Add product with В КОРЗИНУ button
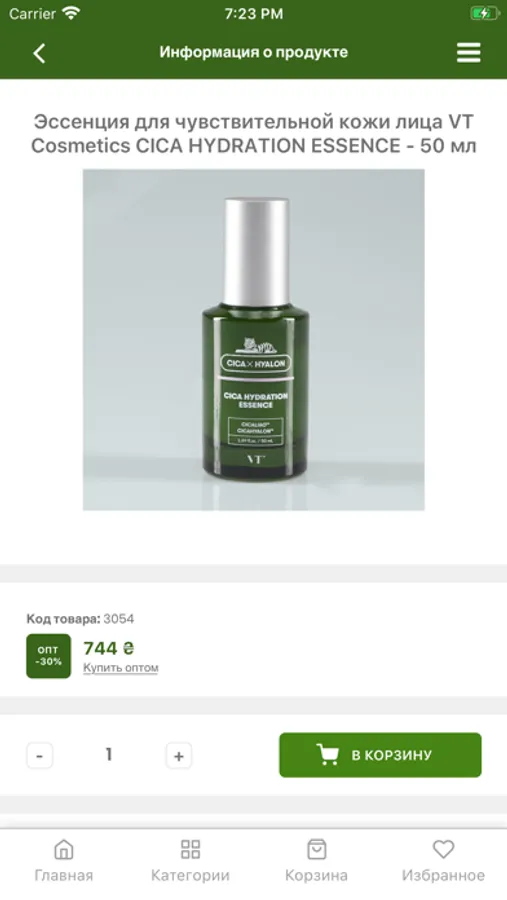The height and width of the screenshot is (900, 507). pyautogui.click(x=380, y=755)
